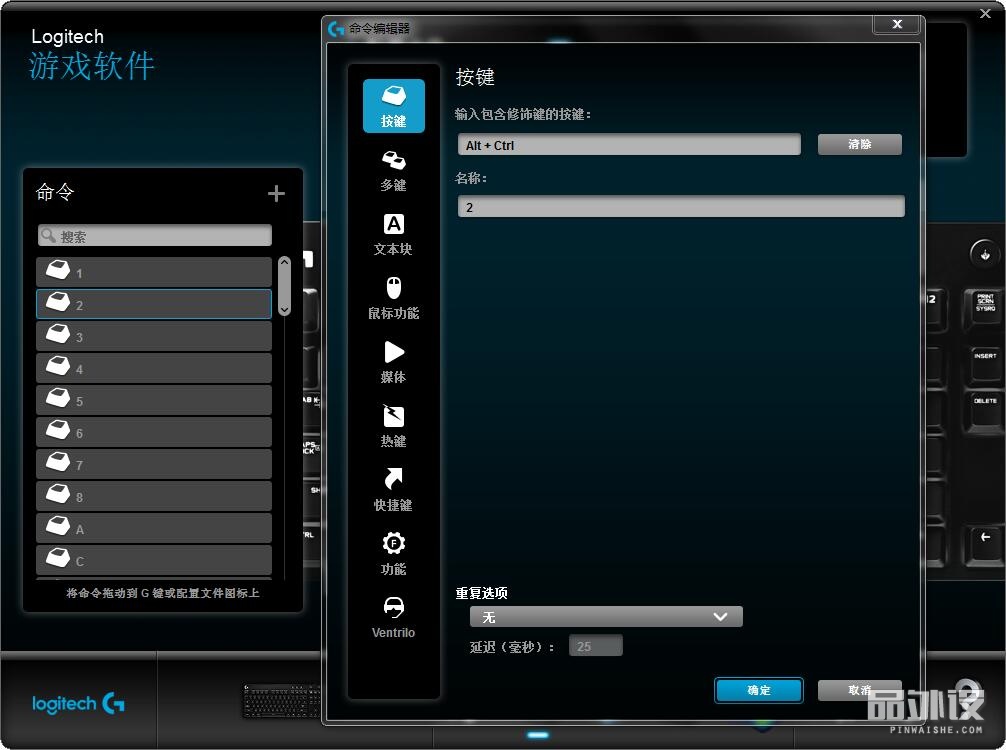Open the 鼠标功能 (Mouse Function) panel
Image resolution: width=1006 pixels, height=750 pixels.
click(x=392, y=297)
